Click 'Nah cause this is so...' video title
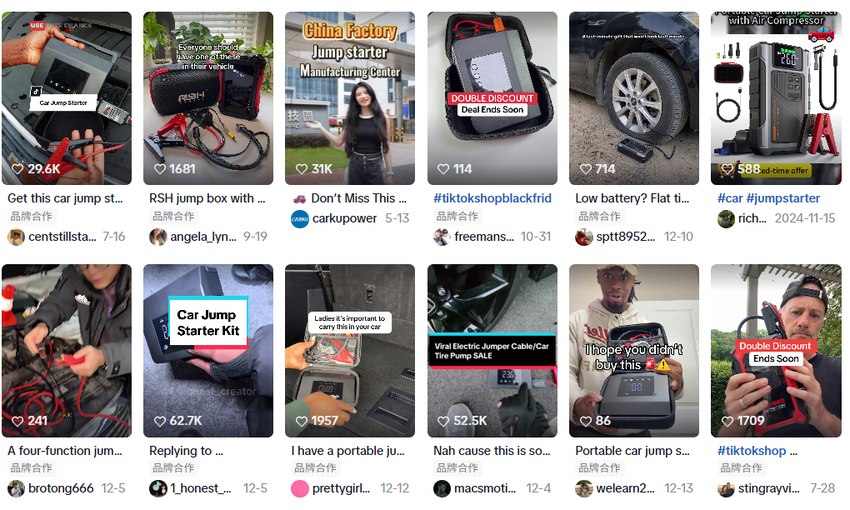Screen dimensions: 850x510 pyautogui.click(x=492, y=451)
